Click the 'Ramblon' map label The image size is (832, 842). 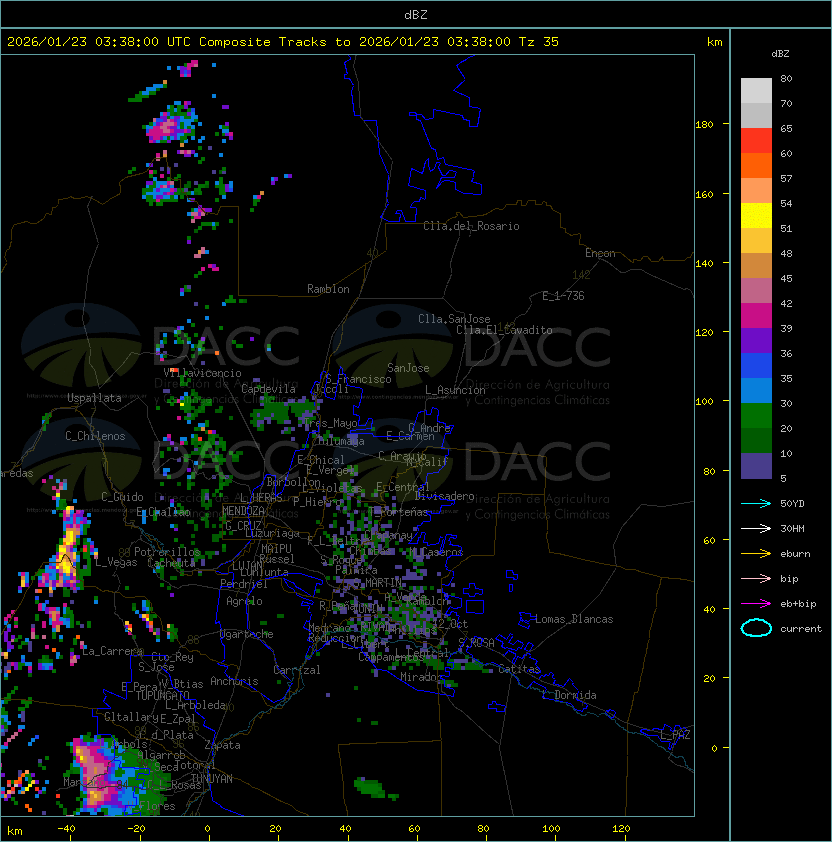[x=328, y=289]
